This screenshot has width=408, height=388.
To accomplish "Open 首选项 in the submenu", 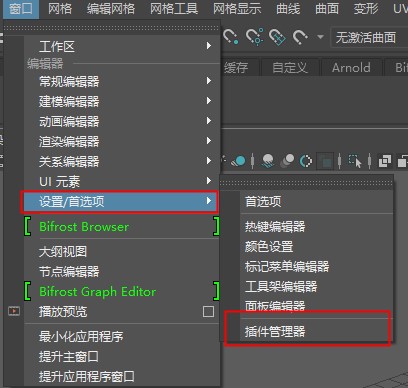I will [x=317, y=201].
